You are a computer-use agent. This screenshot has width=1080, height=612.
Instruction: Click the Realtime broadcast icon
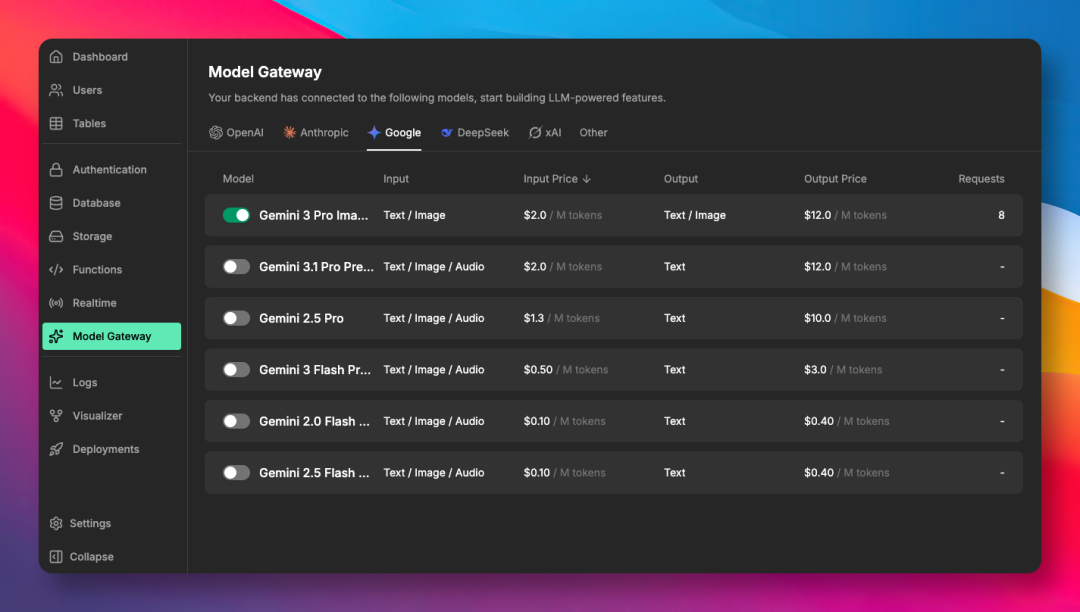click(56, 303)
